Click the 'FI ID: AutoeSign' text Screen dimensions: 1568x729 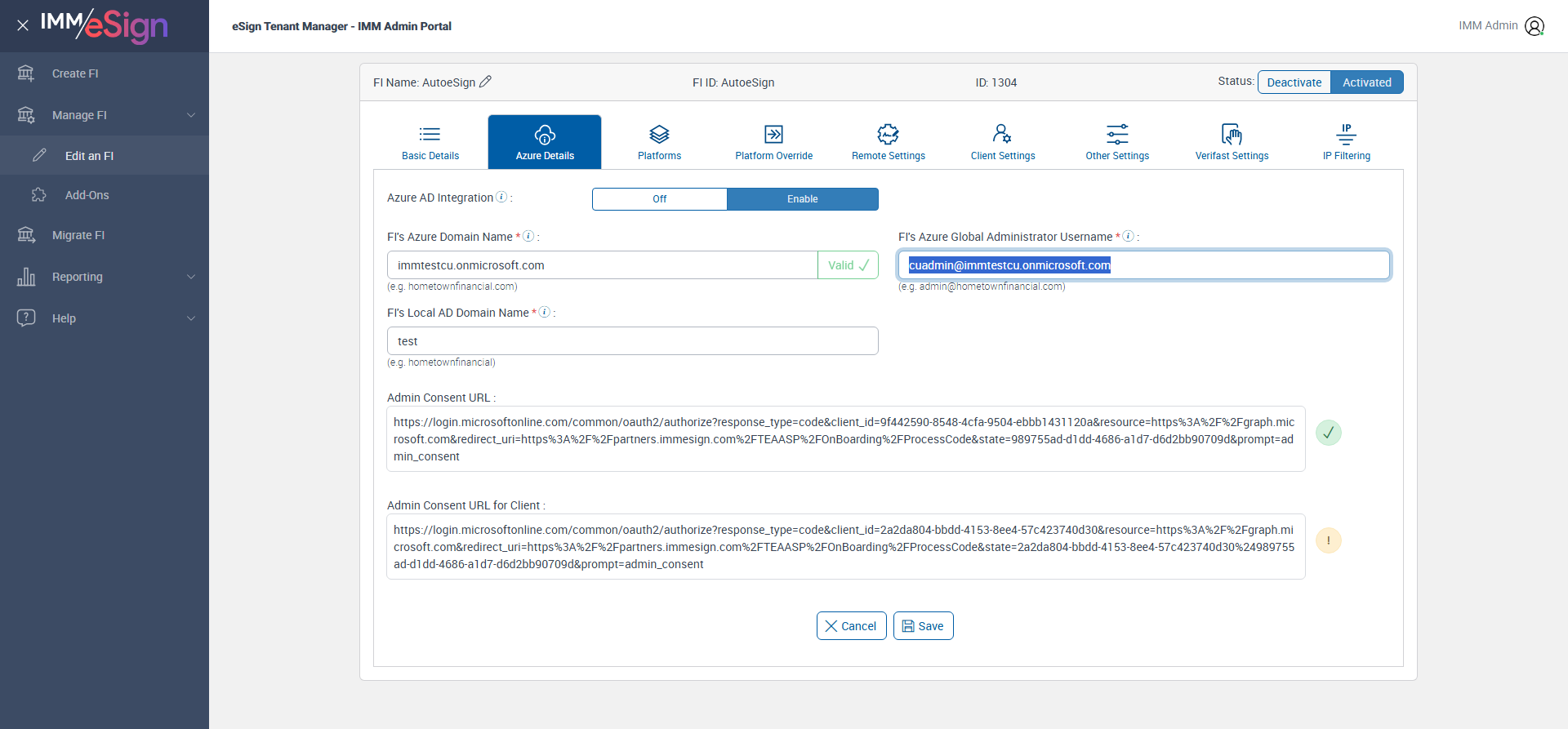point(733,82)
